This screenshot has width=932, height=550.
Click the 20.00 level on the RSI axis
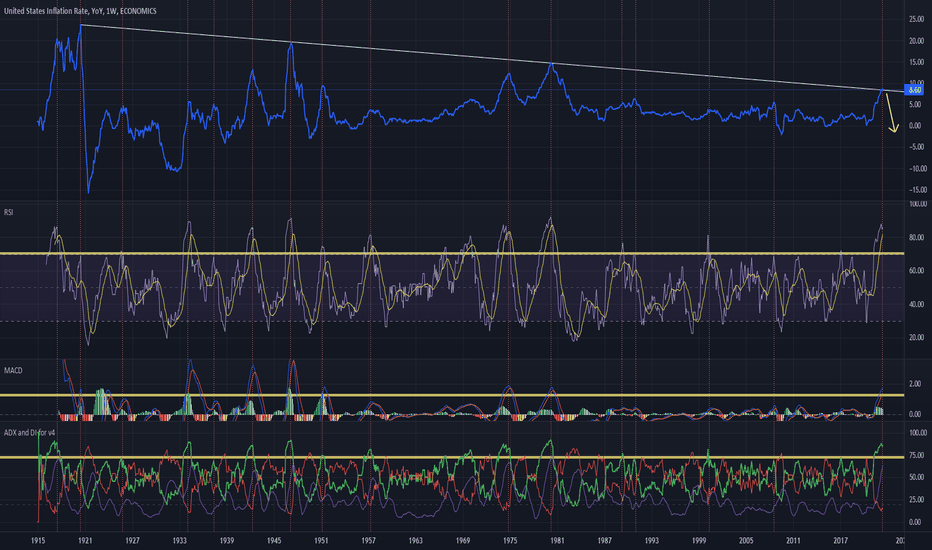point(917,338)
